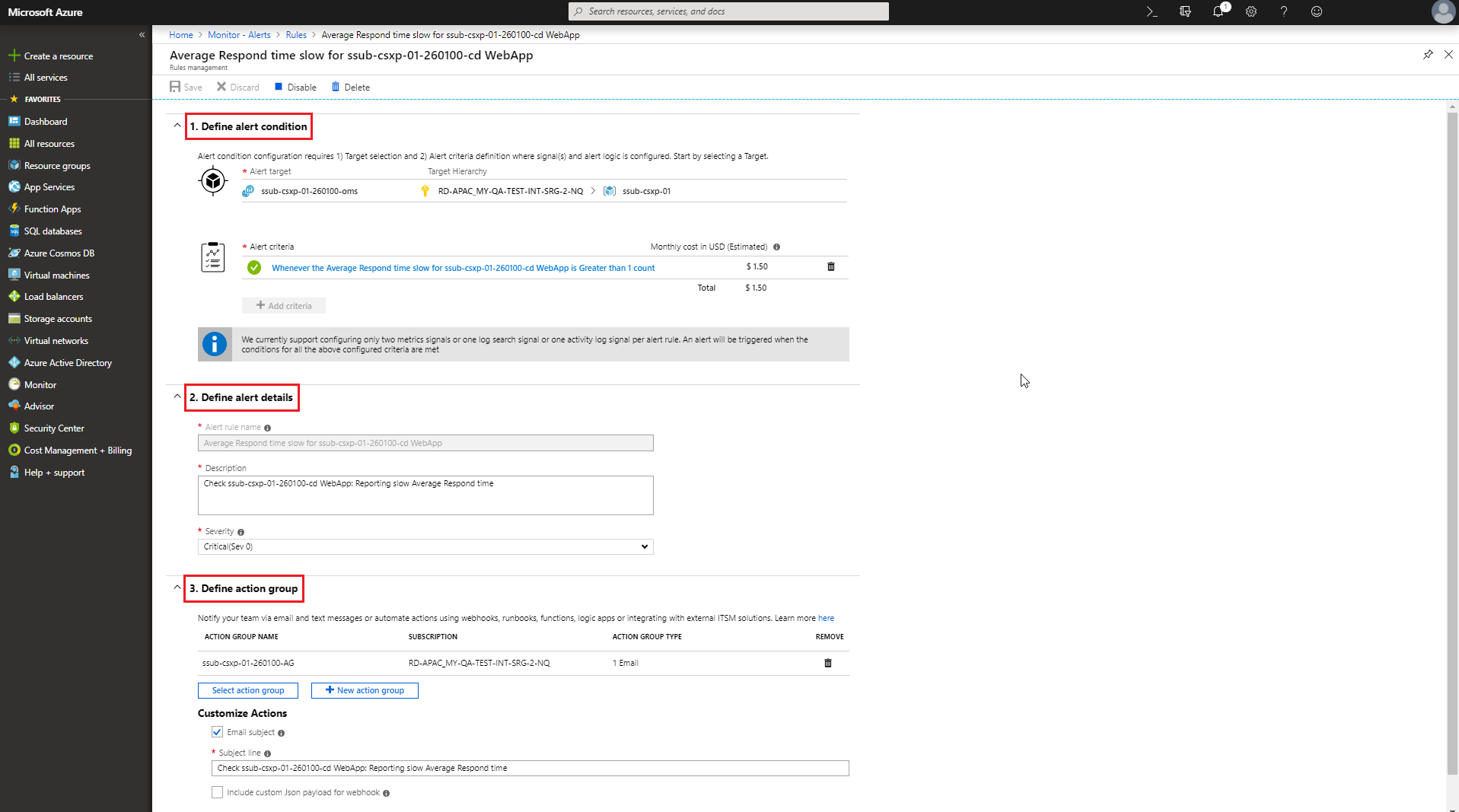Open Monitor in the sidebar
The height and width of the screenshot is (812, 1459).
pyautogui.click(x=40, y=385)
